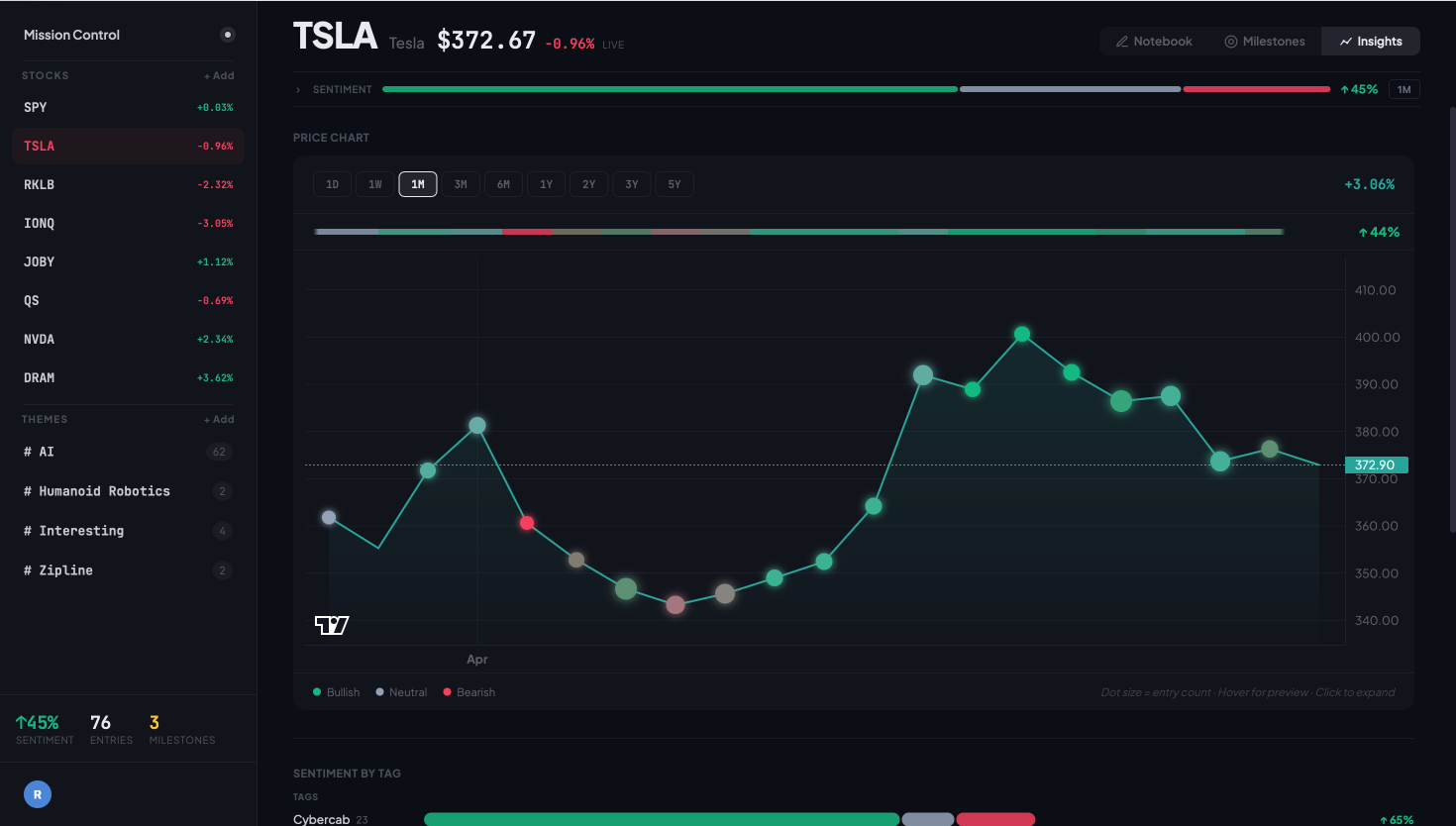Select the 3Y chart range
The image size is (1456, 826).
click(x=631, y=184)
